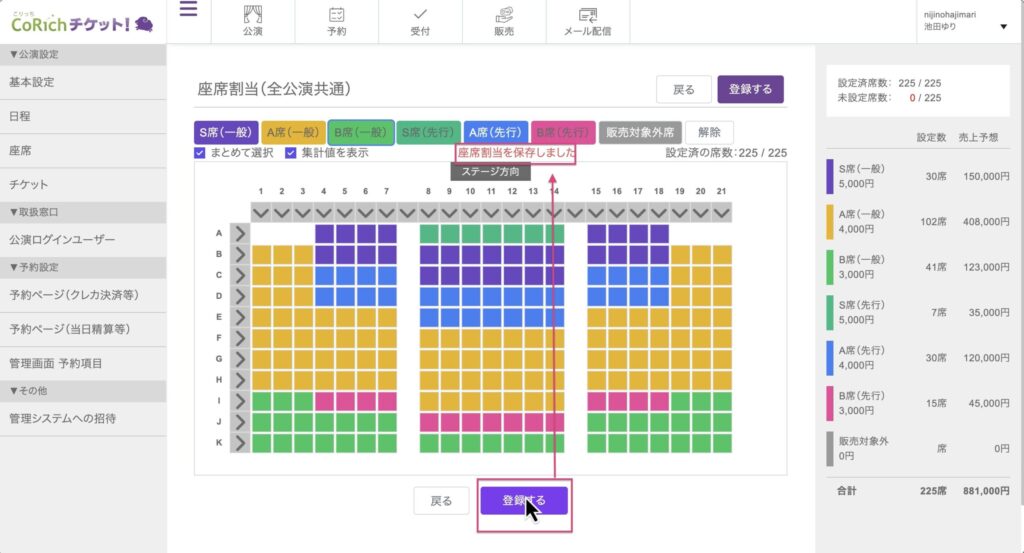This screenshot has width=1024, height=553.
Task: Click the 解除 clear assignment button
Action: (709, 132)
